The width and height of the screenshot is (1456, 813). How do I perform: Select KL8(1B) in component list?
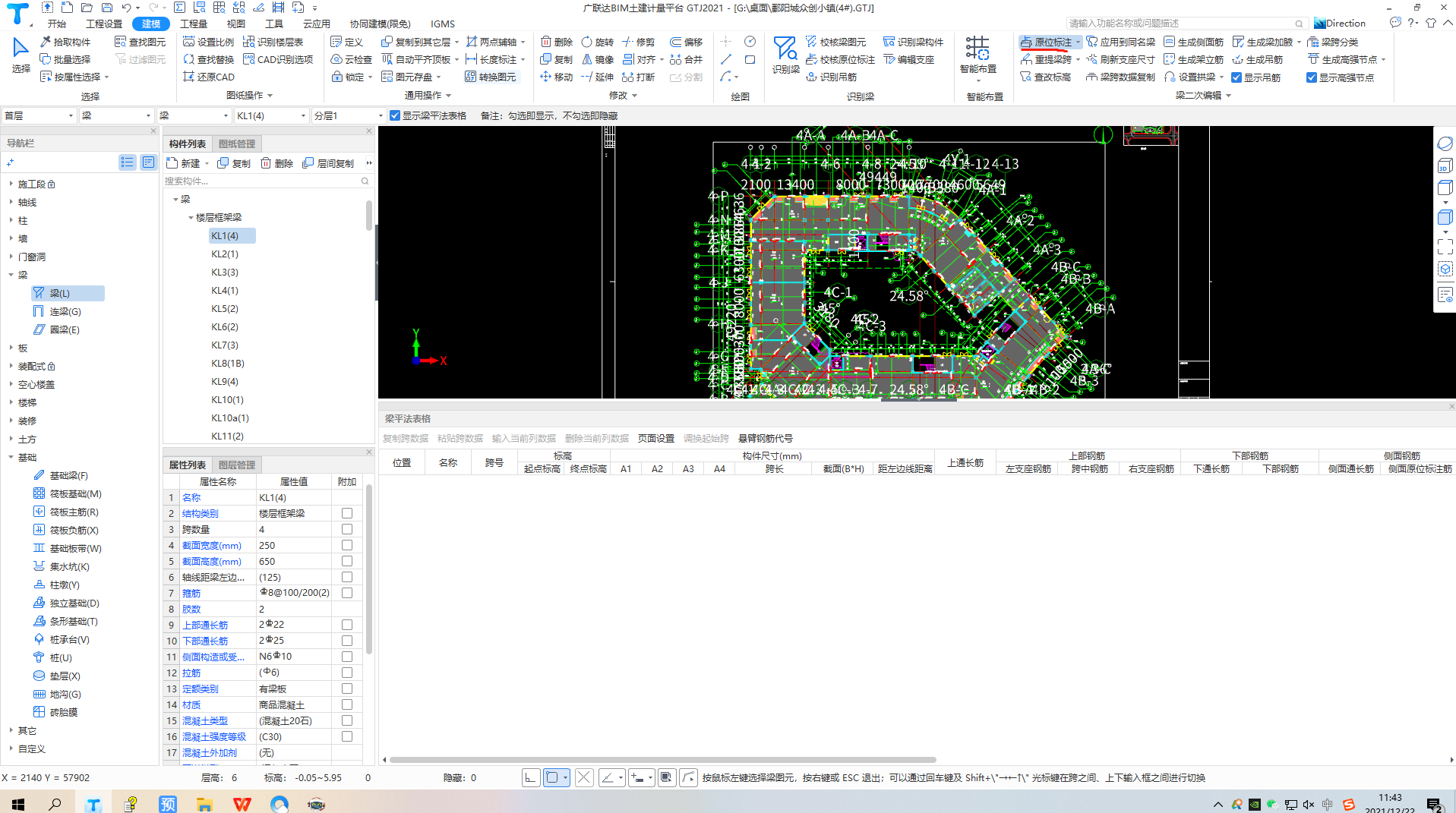click(228, 363)
